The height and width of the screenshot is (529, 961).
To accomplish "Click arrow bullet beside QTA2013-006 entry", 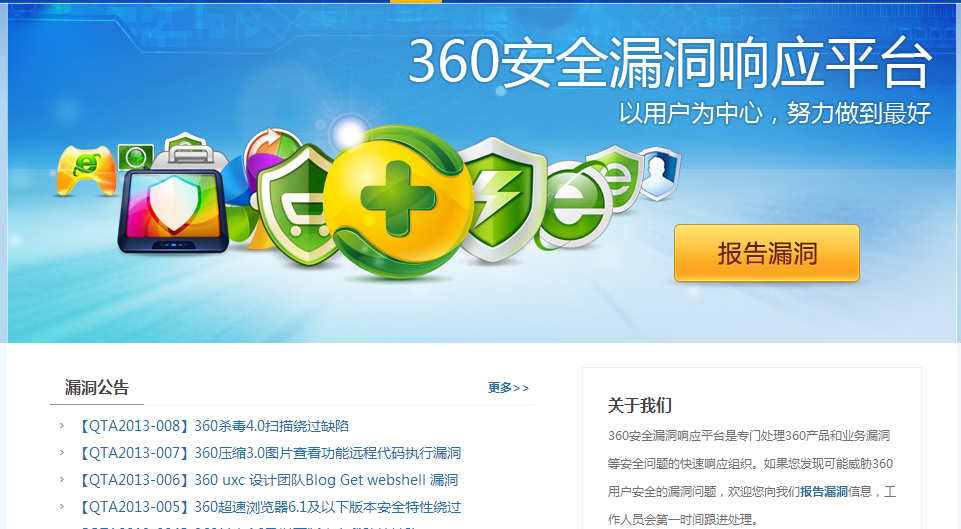I will (61, 479).
